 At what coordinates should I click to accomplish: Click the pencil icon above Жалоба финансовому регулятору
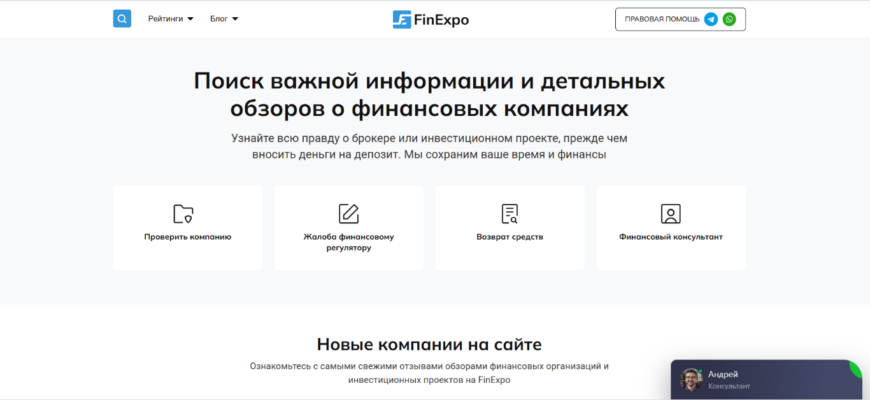(x=348, y=214)
